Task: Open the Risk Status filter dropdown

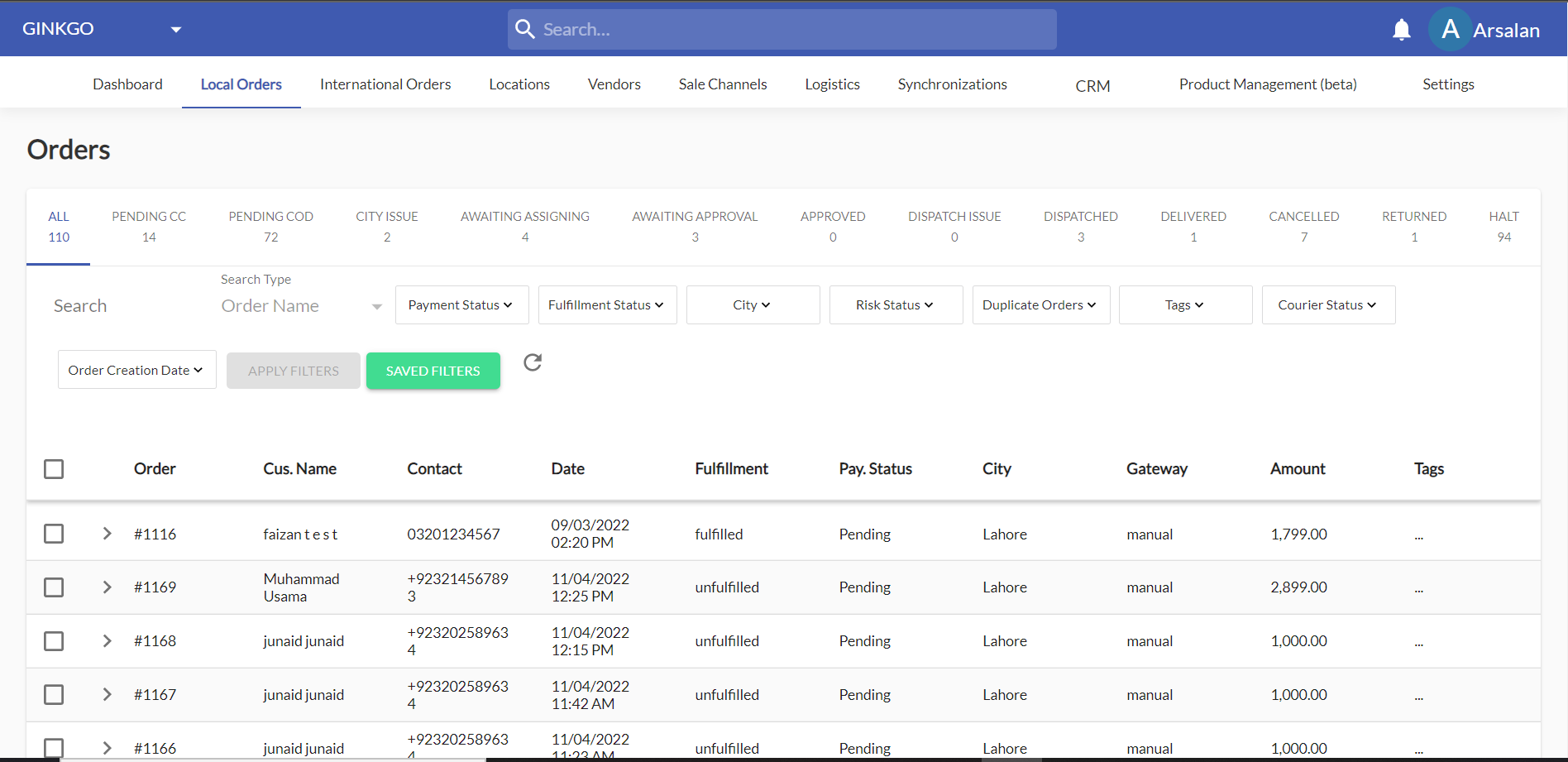Action: pos(895,304)
